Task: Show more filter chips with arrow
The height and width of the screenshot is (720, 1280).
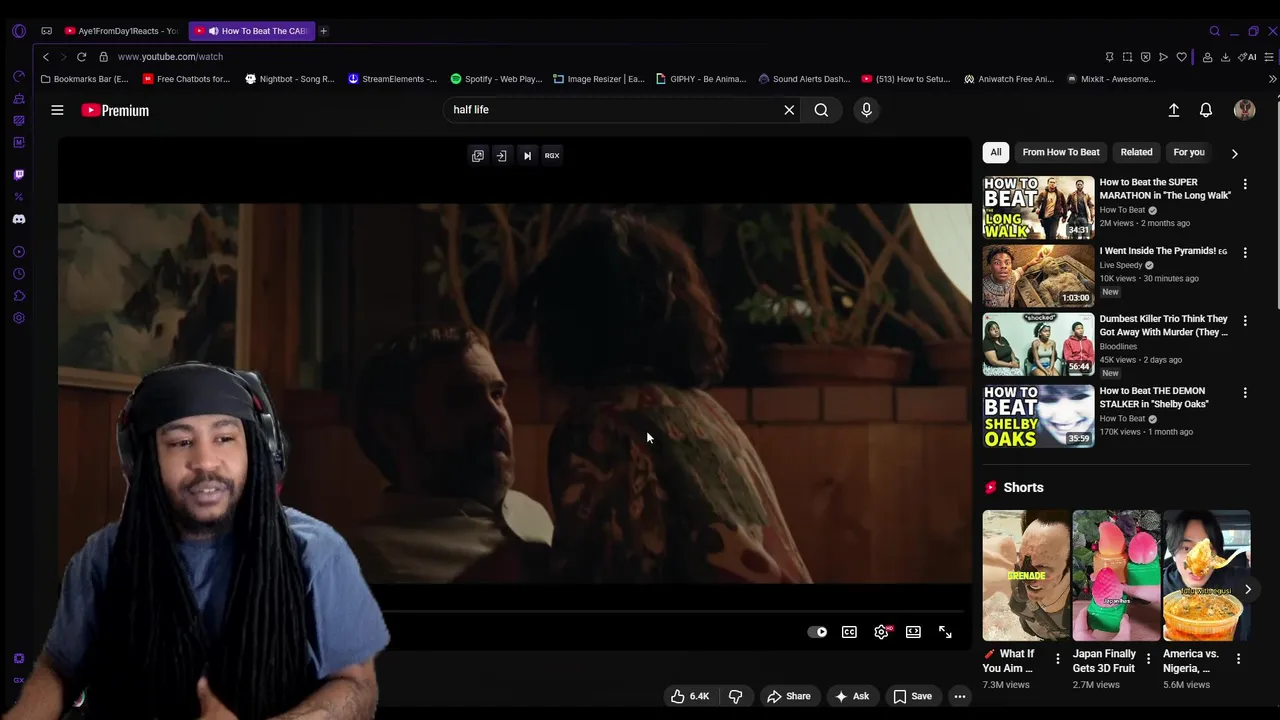Action: click(1234, 153)
